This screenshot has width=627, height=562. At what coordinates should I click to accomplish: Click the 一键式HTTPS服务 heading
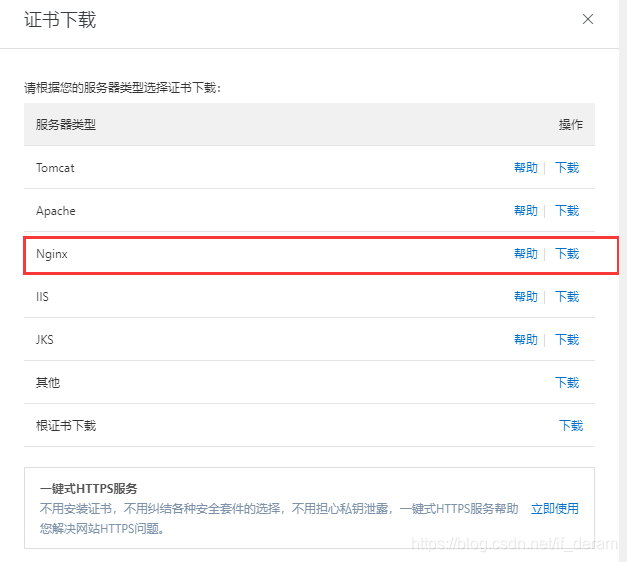coord(88,488)
